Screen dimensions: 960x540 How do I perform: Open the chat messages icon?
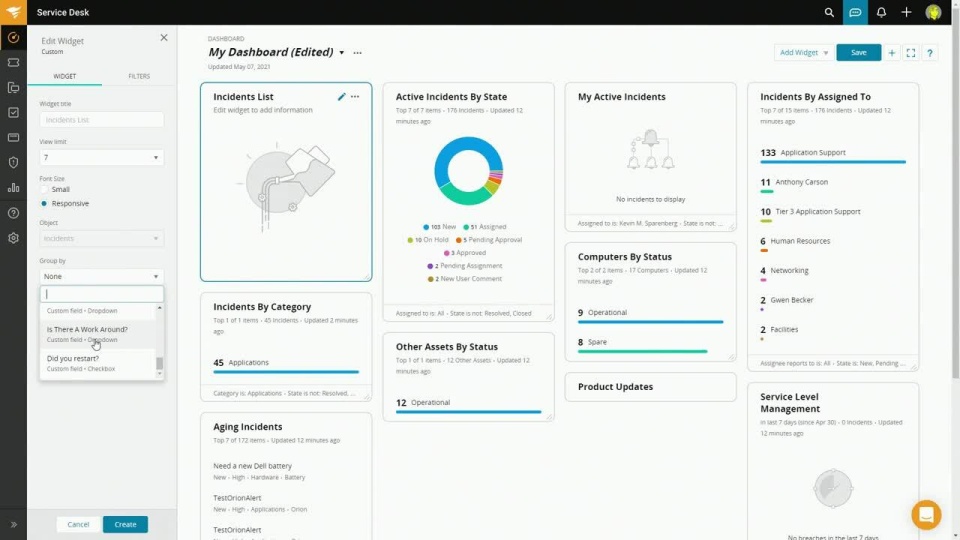(855, 12)
